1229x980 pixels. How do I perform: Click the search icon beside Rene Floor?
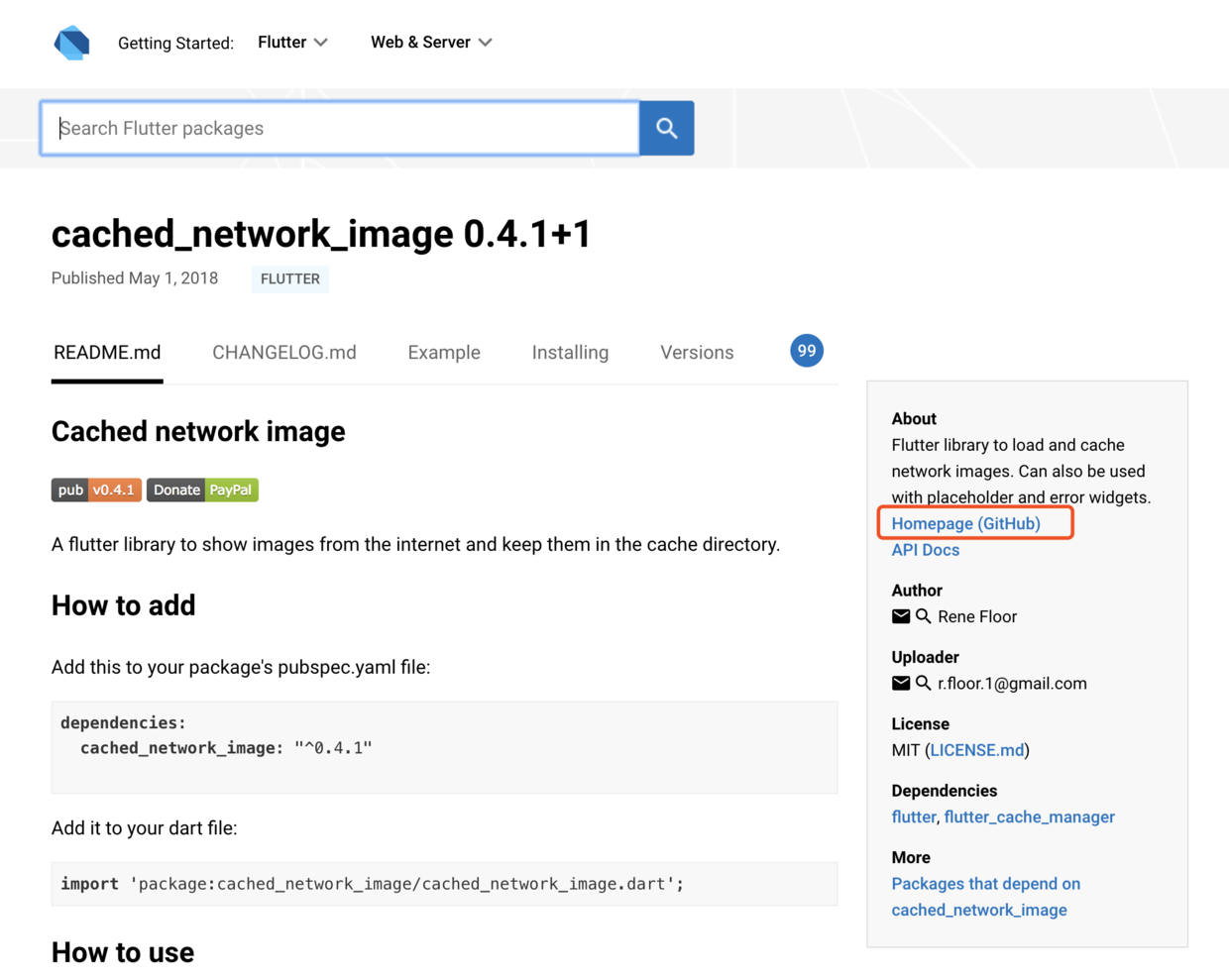[923, 616]
